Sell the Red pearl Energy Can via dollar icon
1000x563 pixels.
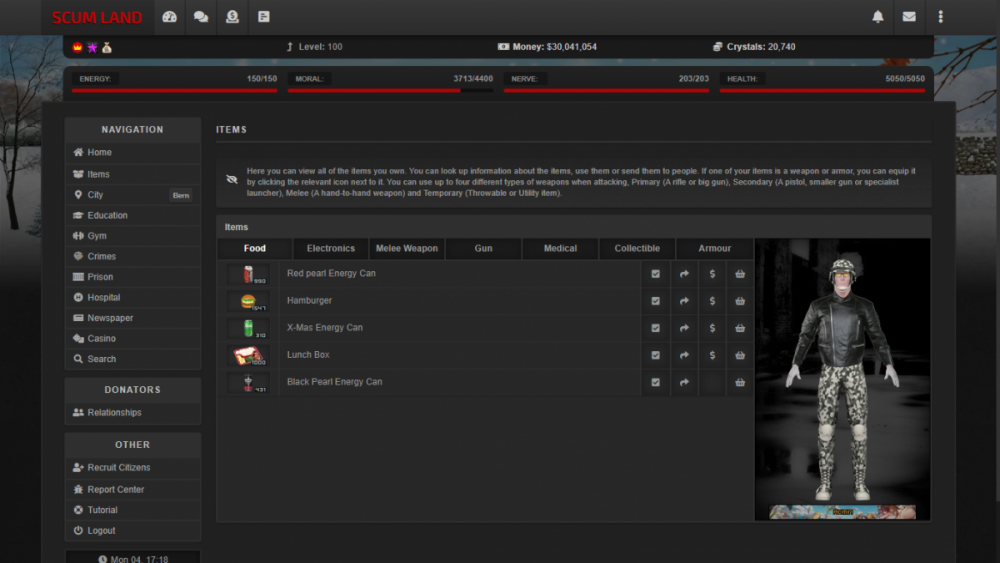(x=712, y=274)
